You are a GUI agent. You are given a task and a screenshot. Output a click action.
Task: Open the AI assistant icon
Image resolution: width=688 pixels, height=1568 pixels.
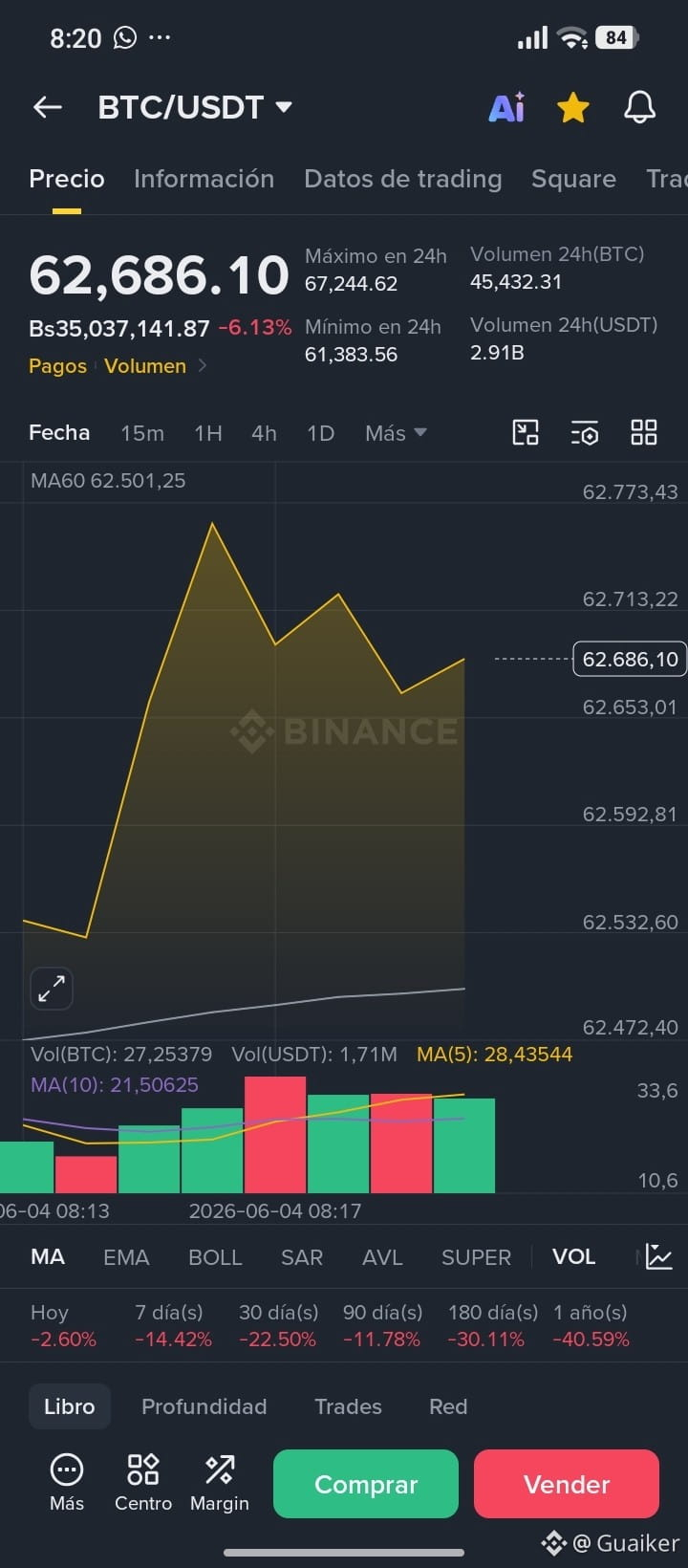(x=506, y=108)
